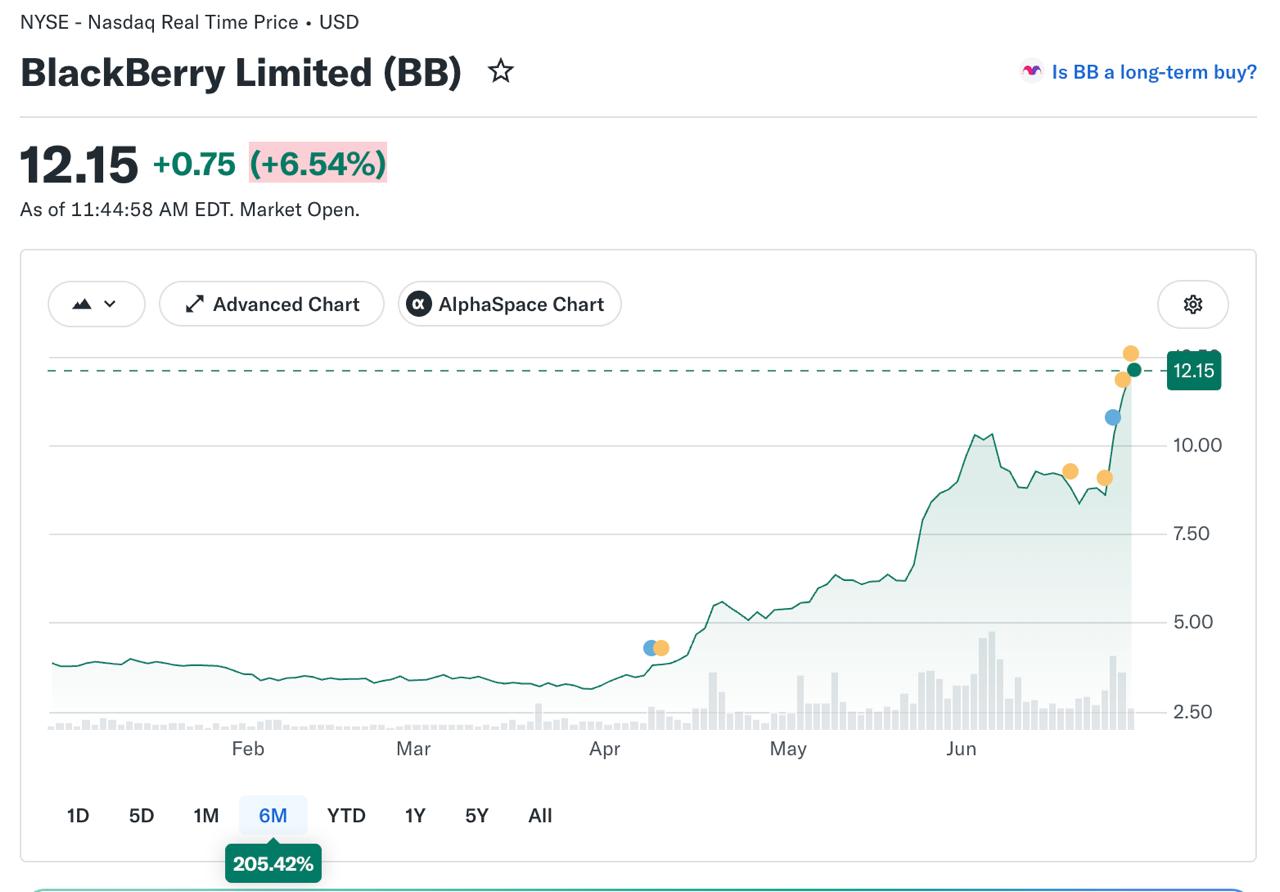This screenshot has height=892, width=1280.
Task: Click the +0.75 price change value
Action: pos(194,164)
